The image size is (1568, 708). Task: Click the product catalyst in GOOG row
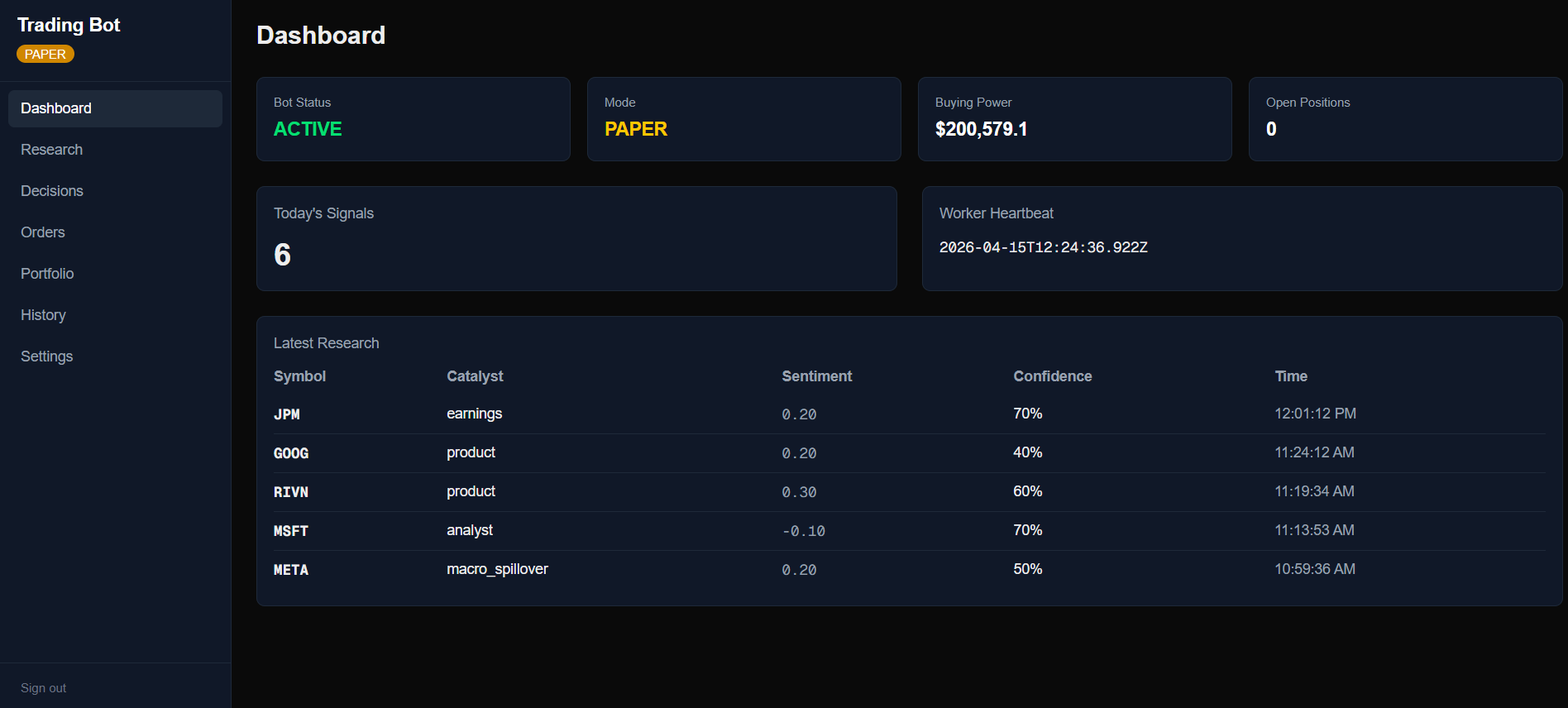(471, 452)
